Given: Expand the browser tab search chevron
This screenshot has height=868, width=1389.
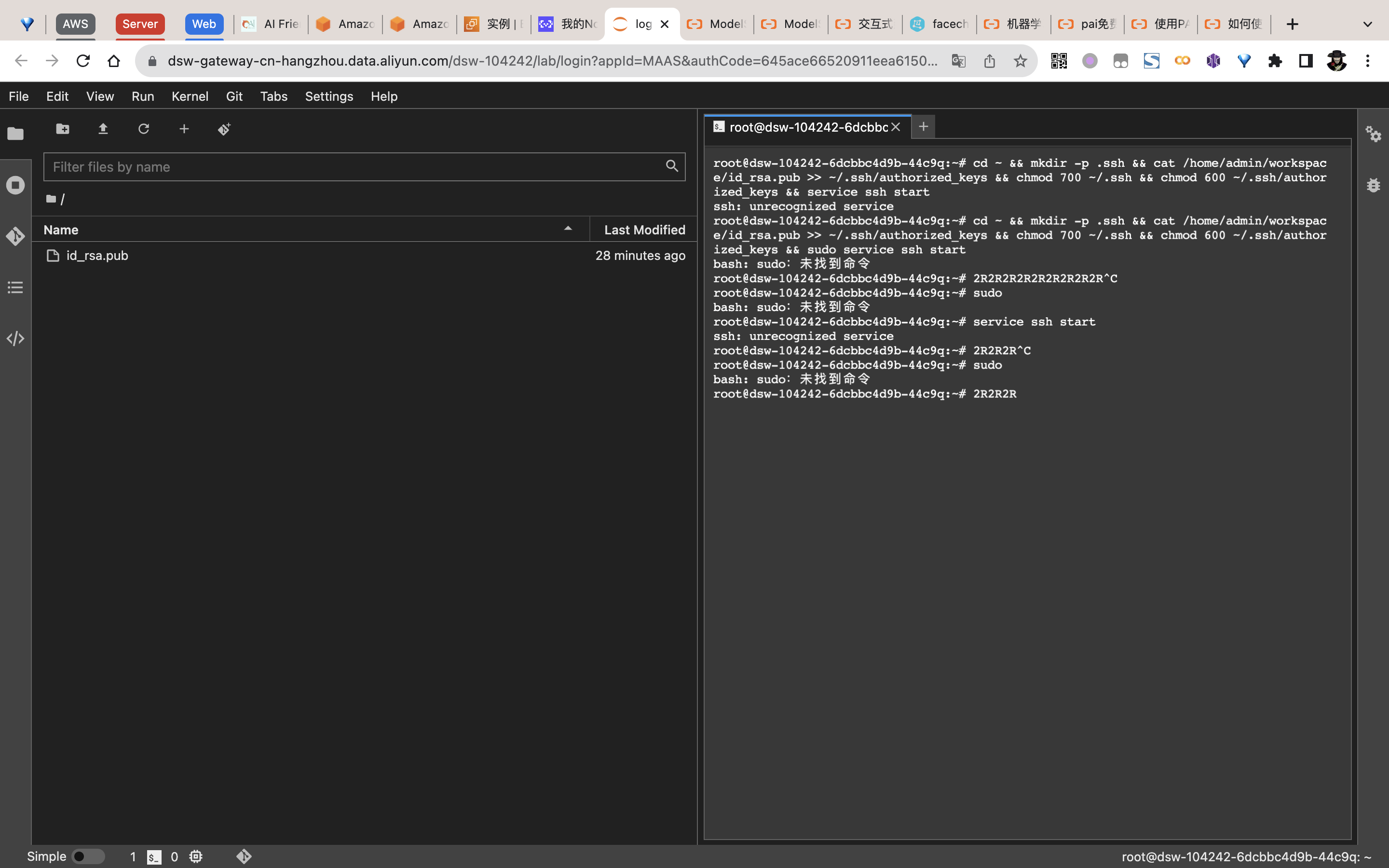Looking at the screenshot, I should tap(1368, 24).
